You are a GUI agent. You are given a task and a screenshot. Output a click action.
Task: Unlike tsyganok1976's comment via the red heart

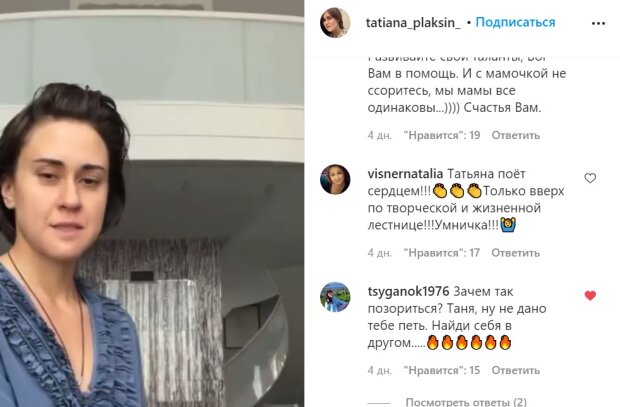(x=590, y=295)
